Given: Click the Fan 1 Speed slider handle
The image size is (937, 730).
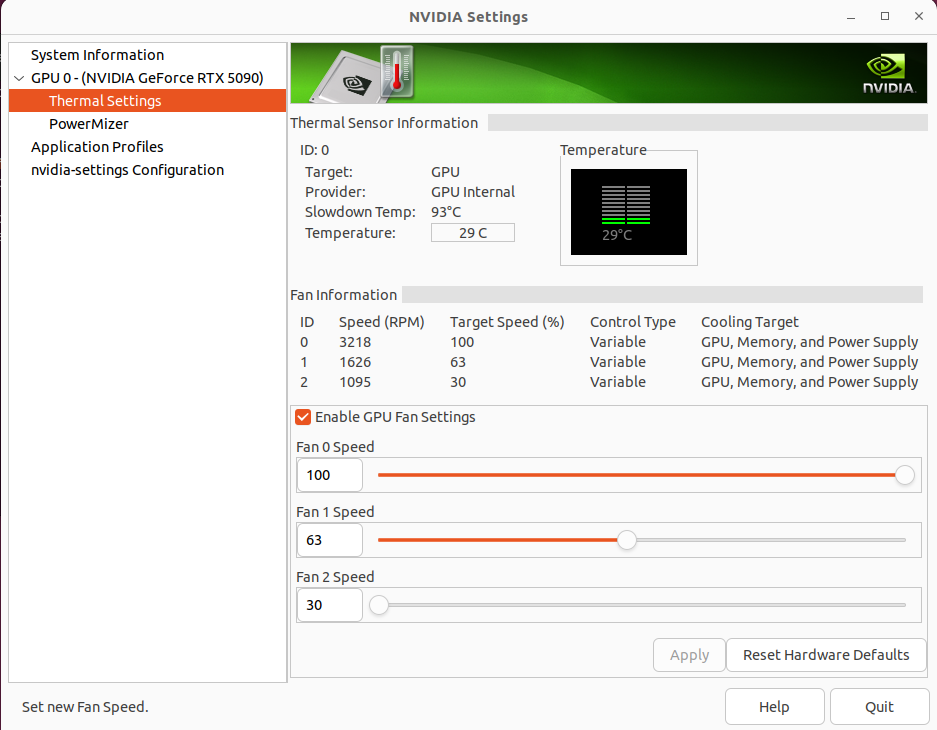Looking at the screenshot, I should [x=626, y=540].
